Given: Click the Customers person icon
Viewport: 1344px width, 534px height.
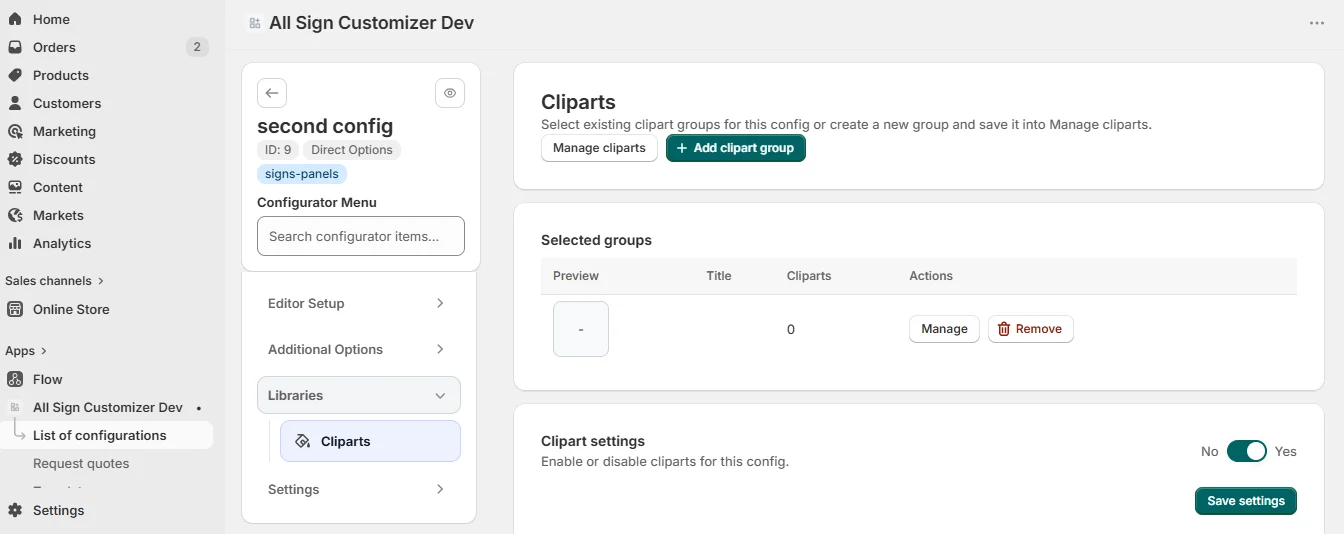Looking at the screenshot, I should pyautogui.click(x=15, y=103).
